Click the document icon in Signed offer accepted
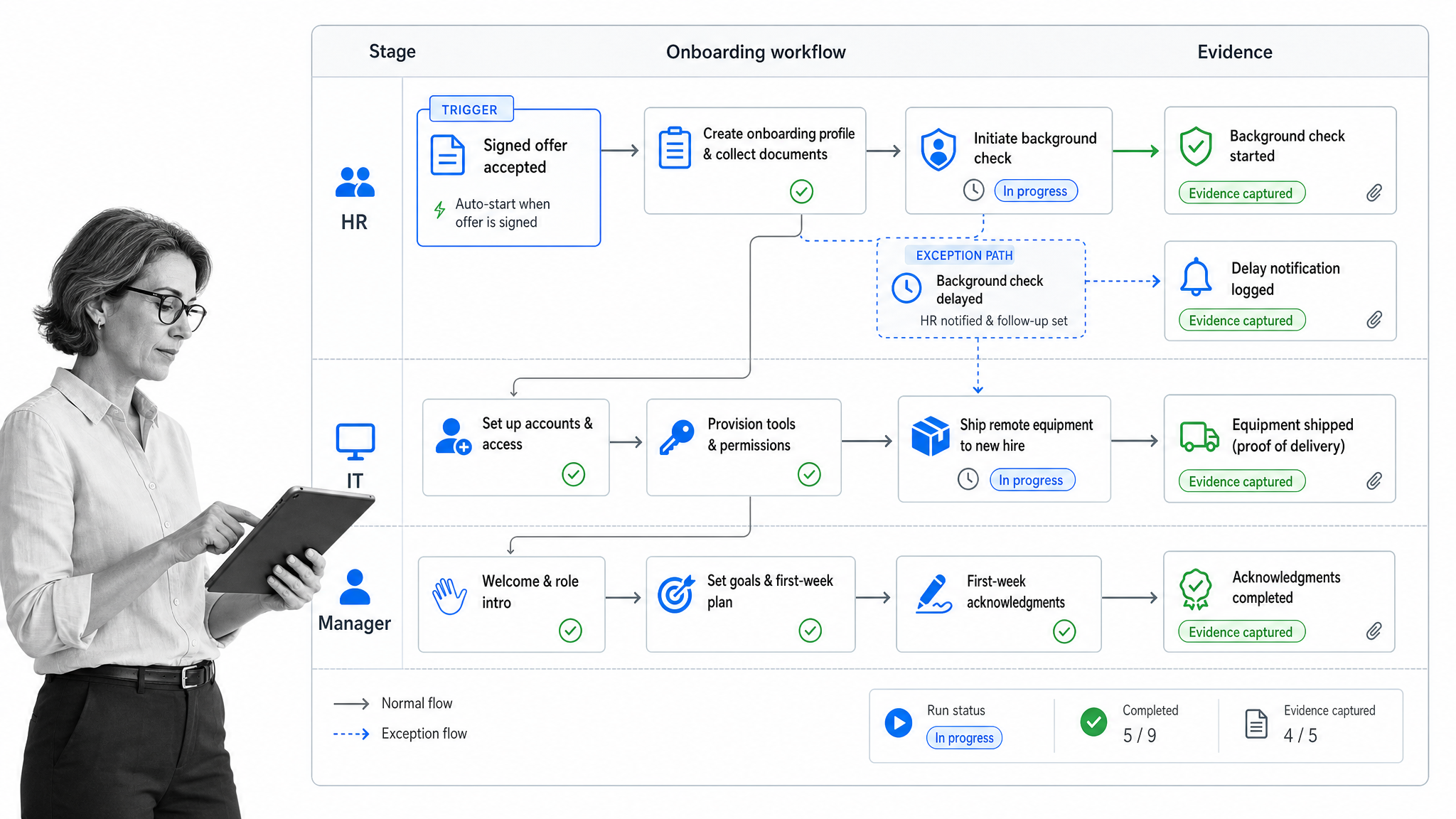 pyautogui.click(x=448, y=155)
